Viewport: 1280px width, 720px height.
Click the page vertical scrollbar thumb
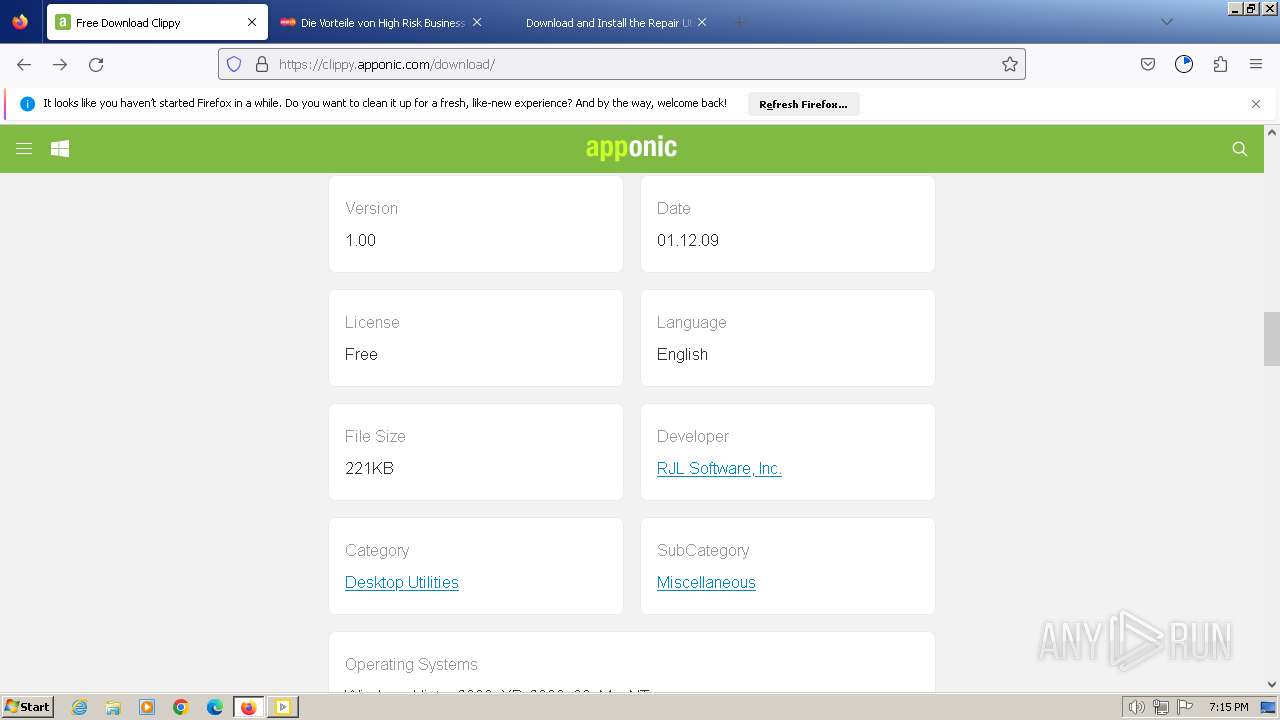click(x=1272, y=339)
